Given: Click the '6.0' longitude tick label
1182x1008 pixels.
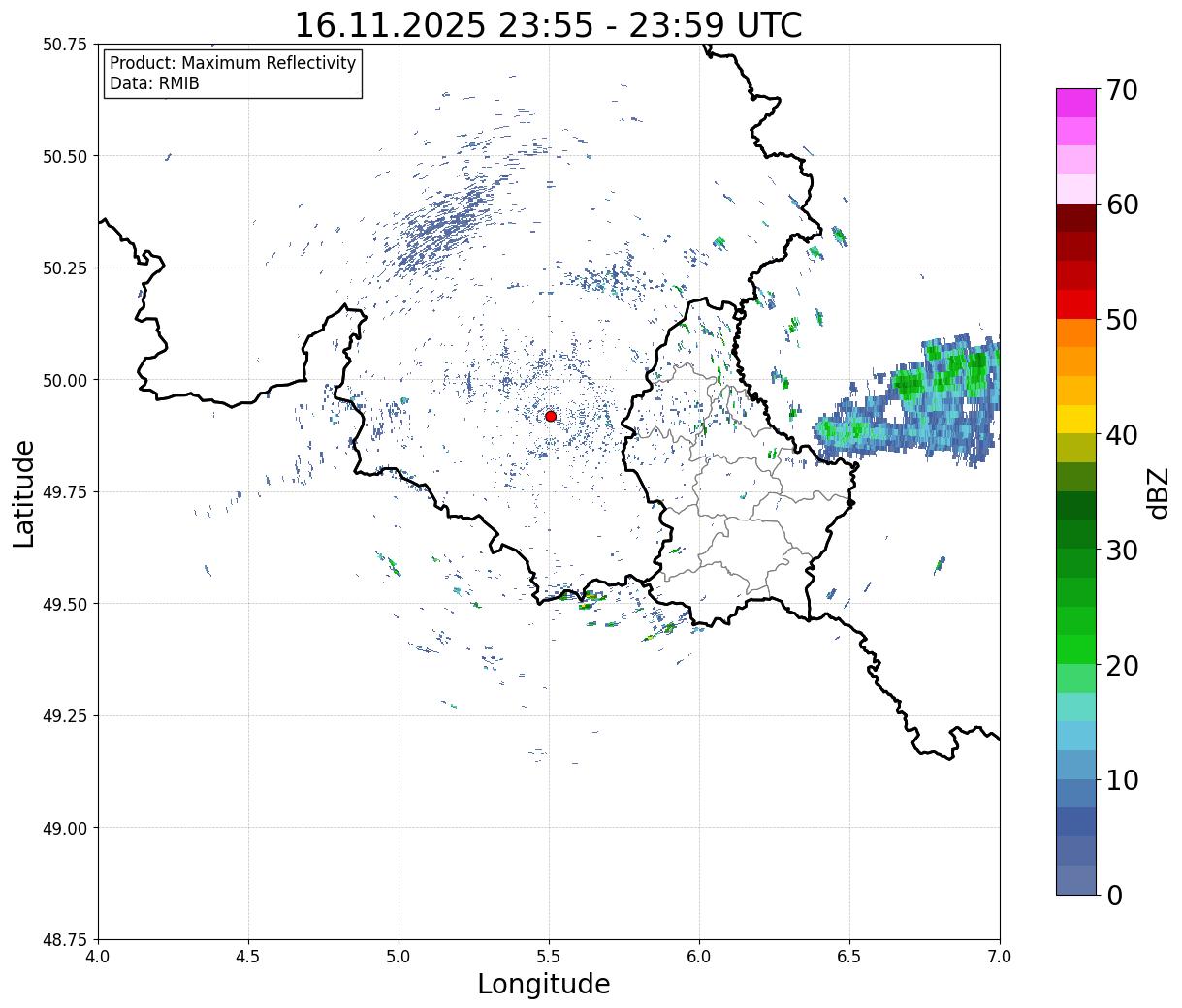Looking at the screenshot, I should click(699, 957).
